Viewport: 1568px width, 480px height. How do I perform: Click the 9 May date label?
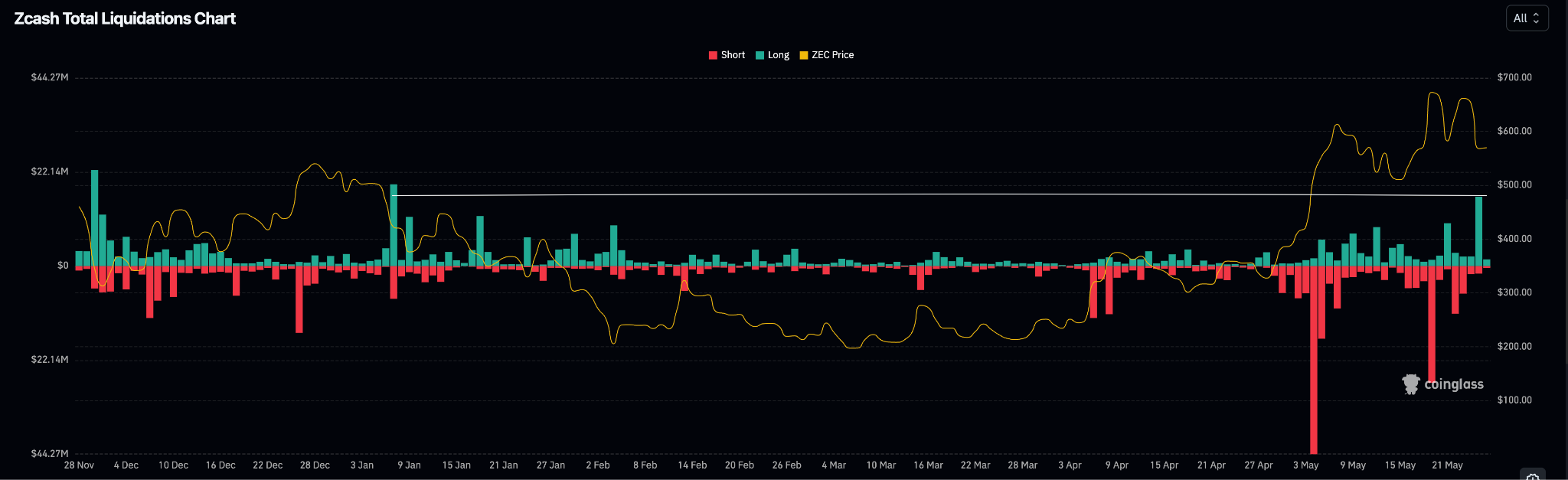click(1353, 465)
